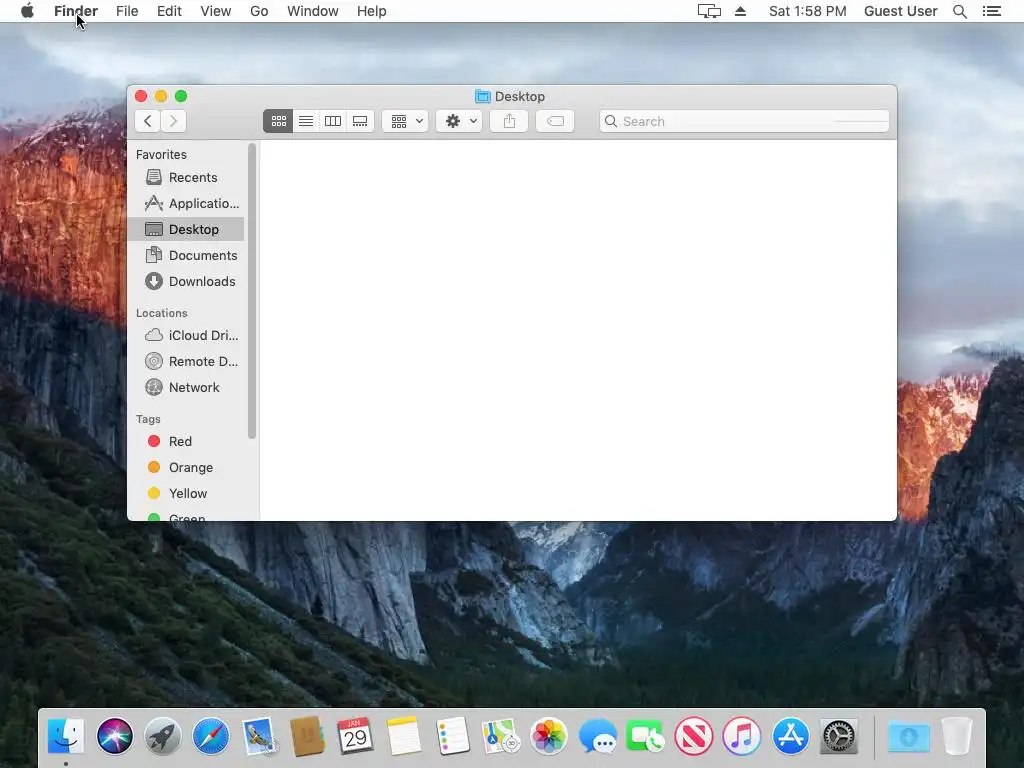Open Remote Disc in the sidebar
1024x768 pixels.
coord(186,361)
